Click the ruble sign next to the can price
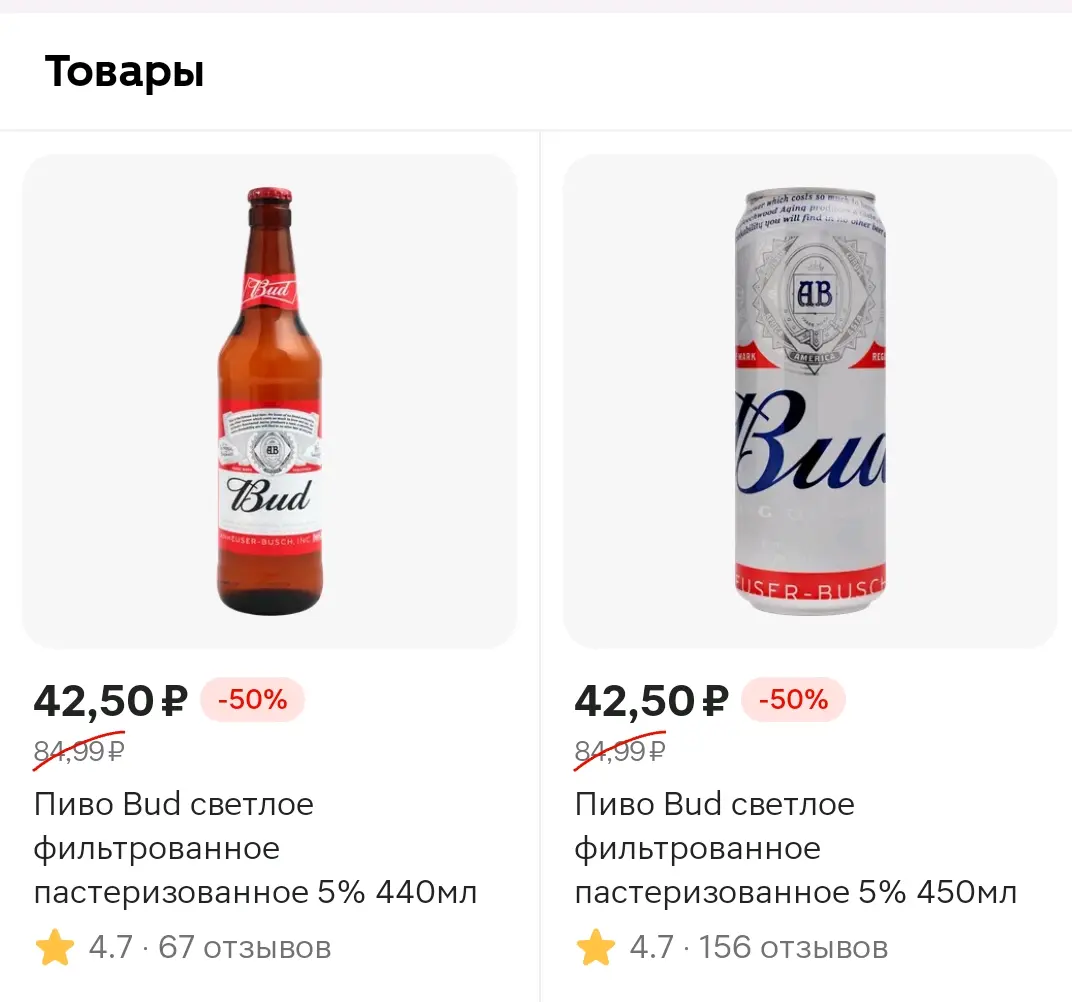 tap(714, 701)
